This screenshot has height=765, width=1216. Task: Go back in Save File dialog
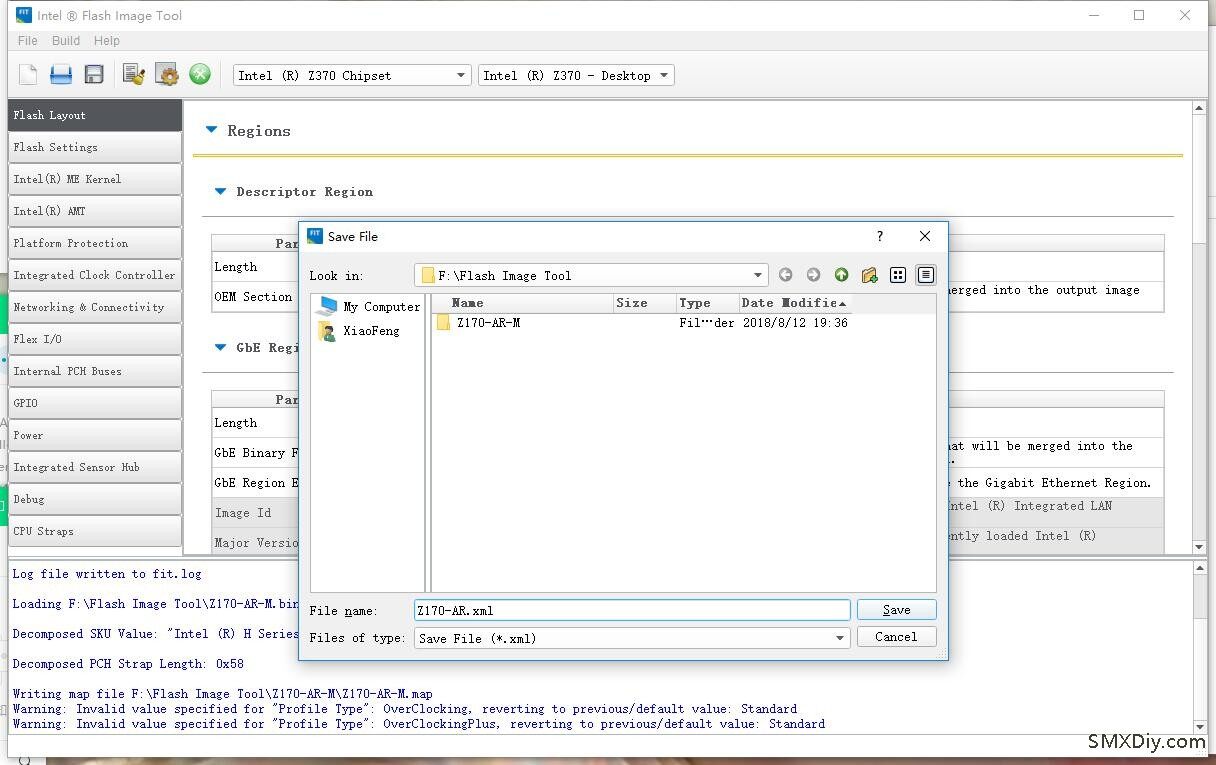pos(786,275)
